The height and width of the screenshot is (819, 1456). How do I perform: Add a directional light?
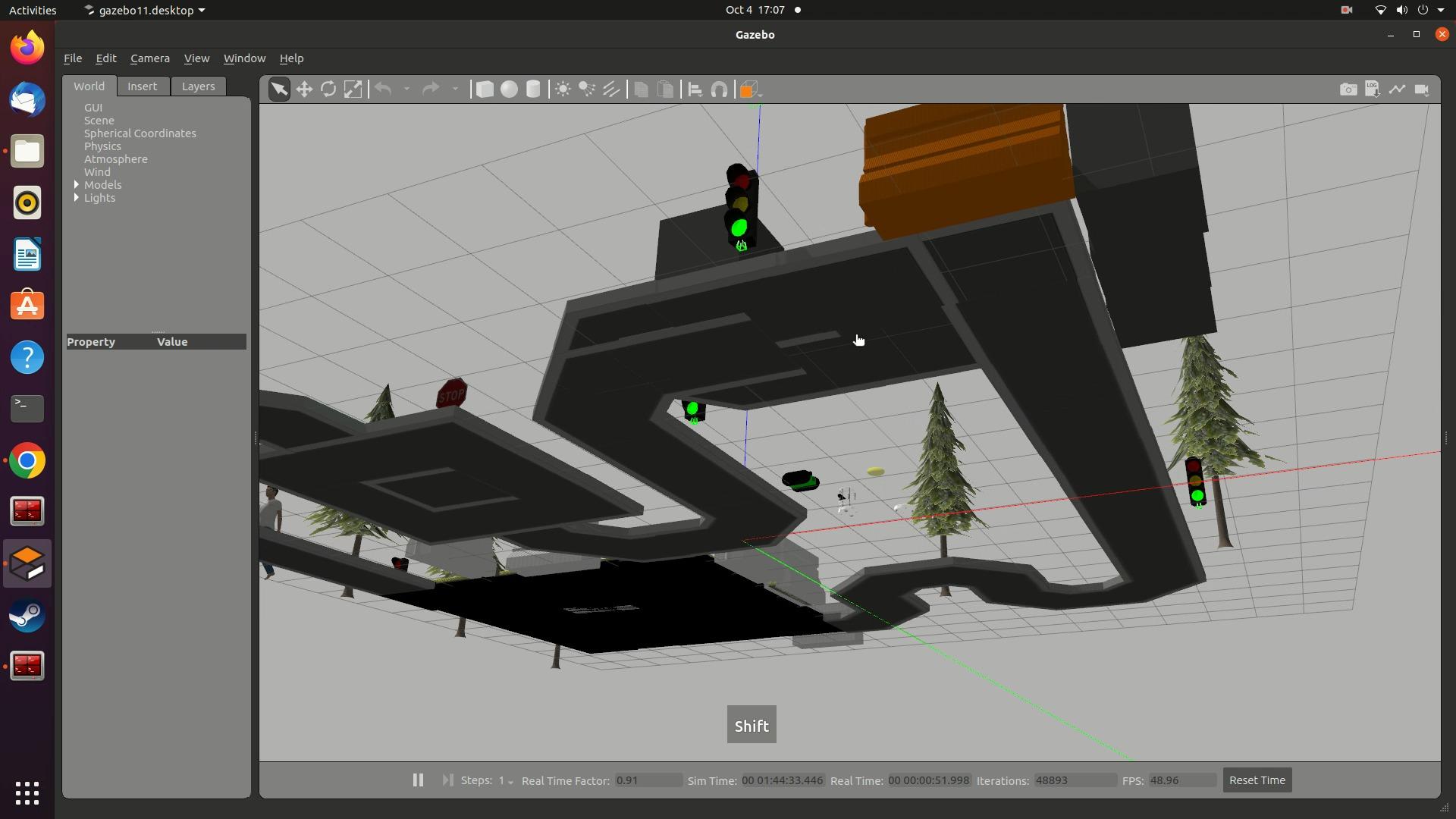coord(611,89)
